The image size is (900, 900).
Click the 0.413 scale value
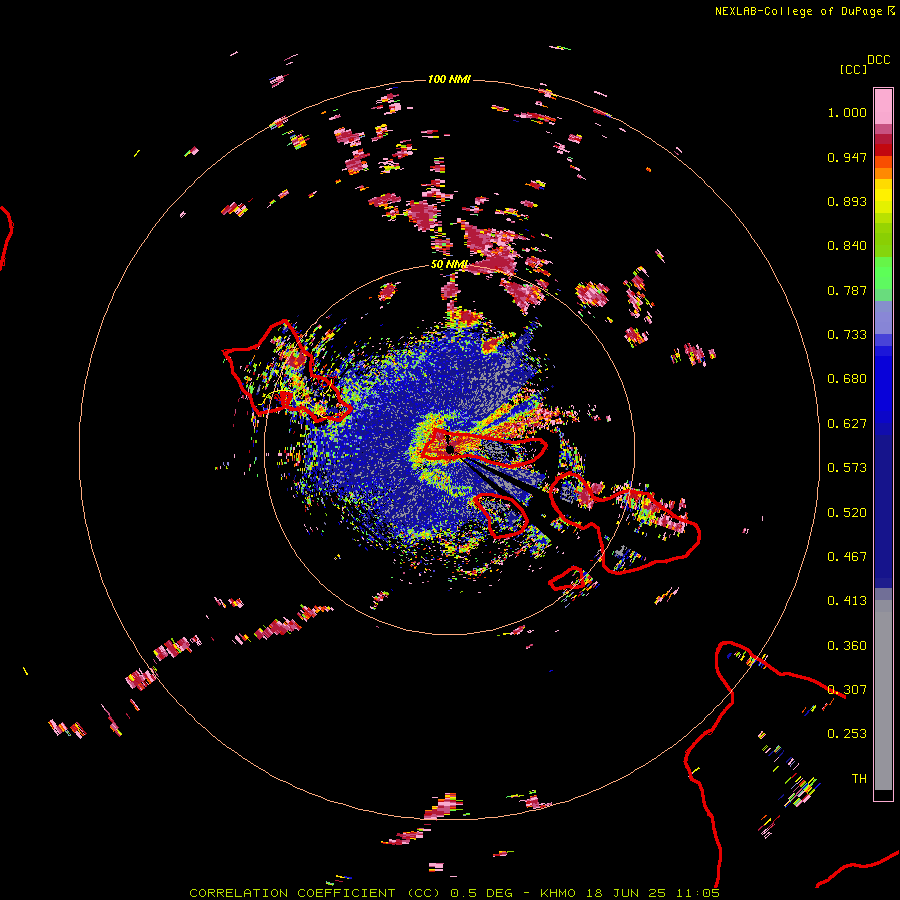847,601
